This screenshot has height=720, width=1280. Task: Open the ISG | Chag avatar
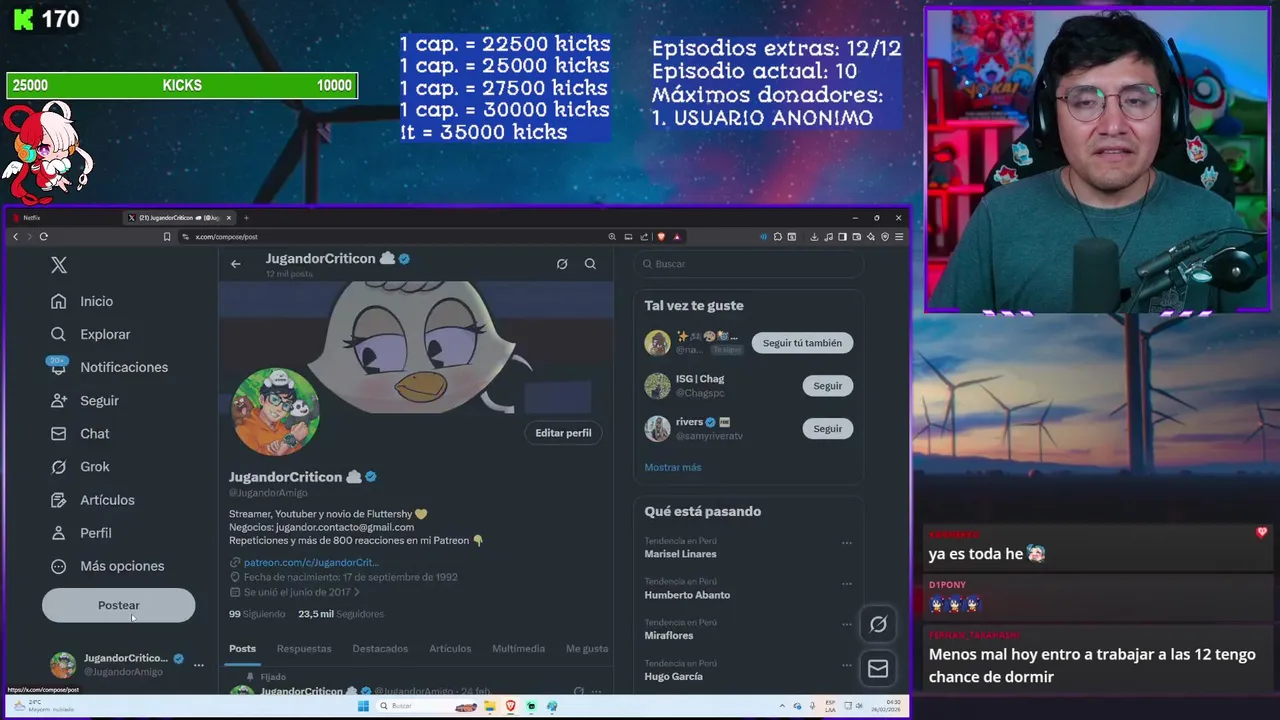[x=657, y=386]
